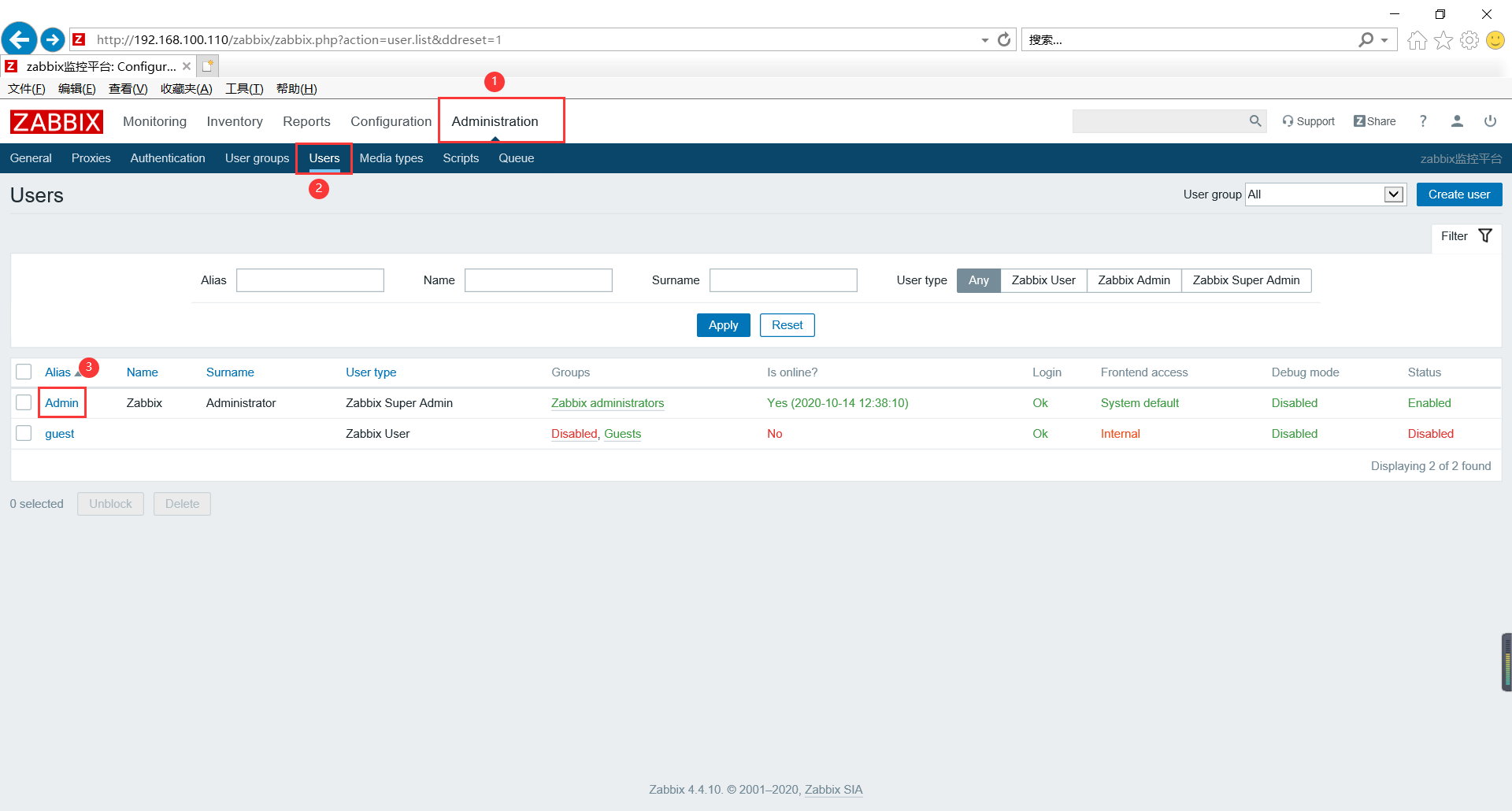Click the Zabbix SIA footer link

point(833,790)
